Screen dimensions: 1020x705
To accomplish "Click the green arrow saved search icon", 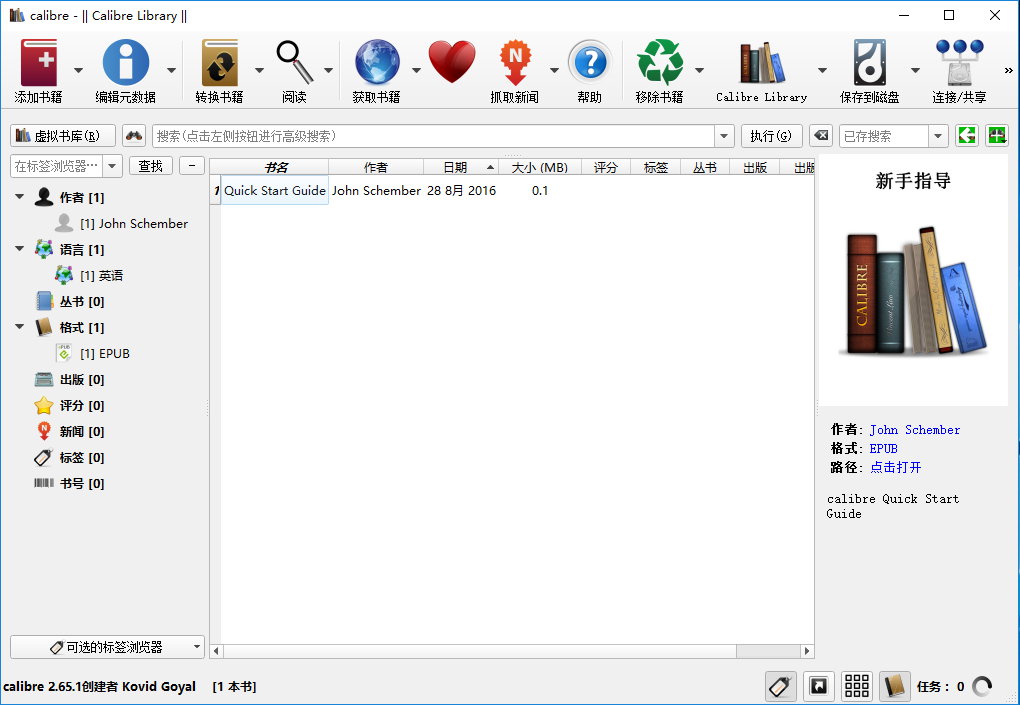I will click(x=967, y=136).
